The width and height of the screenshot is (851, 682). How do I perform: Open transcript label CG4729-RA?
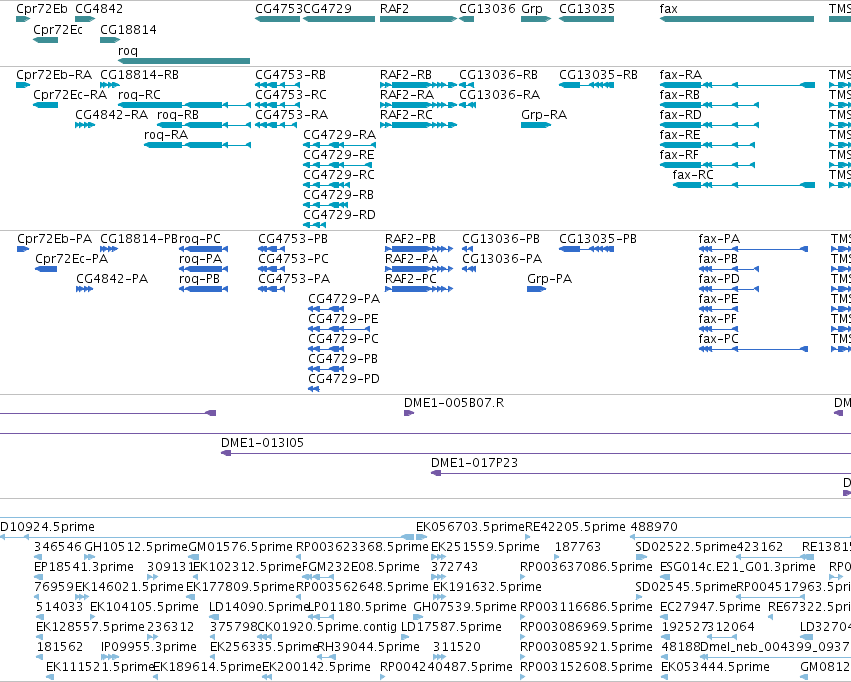pos(339,135)
